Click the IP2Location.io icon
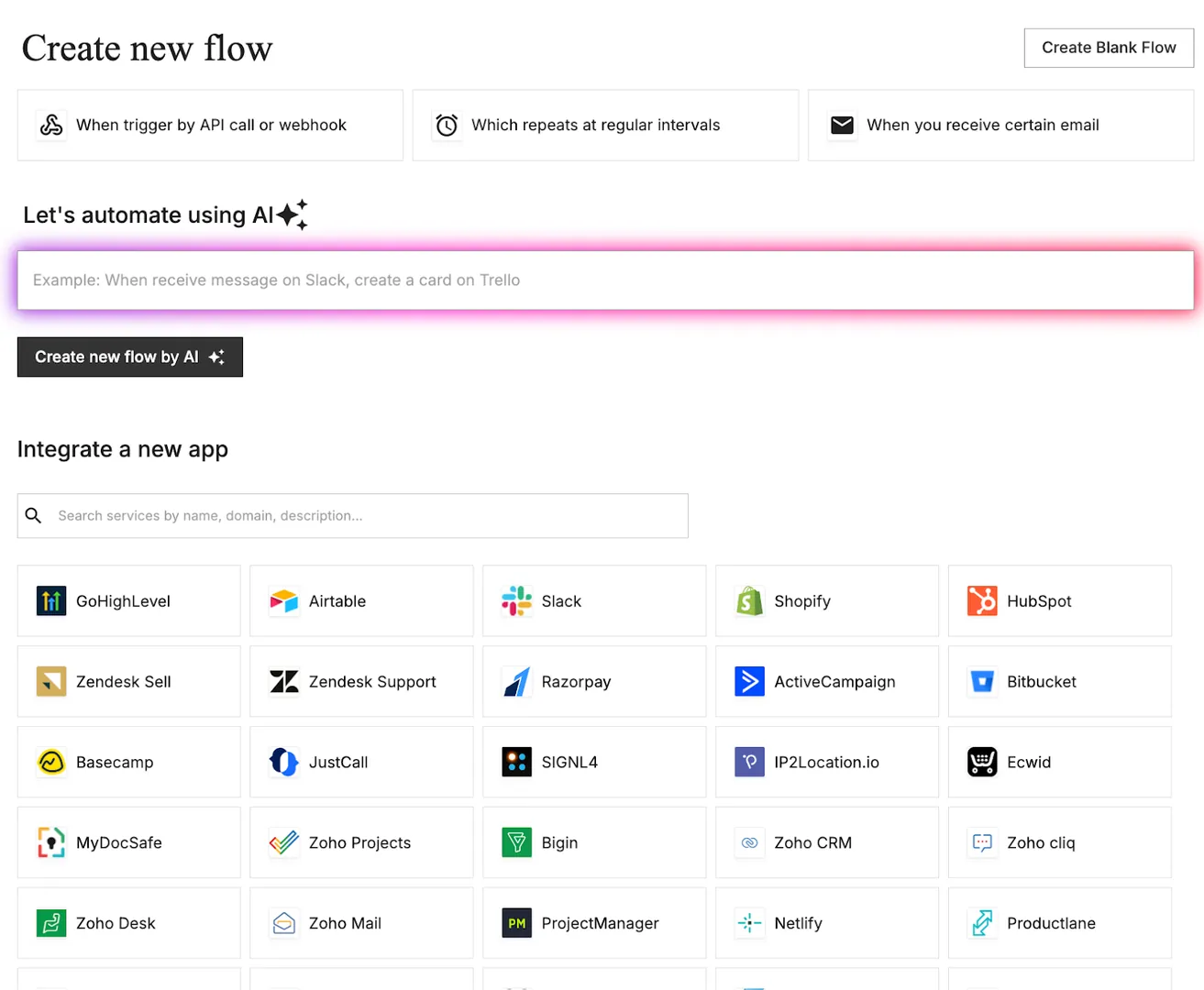 (x=750, y=763)
